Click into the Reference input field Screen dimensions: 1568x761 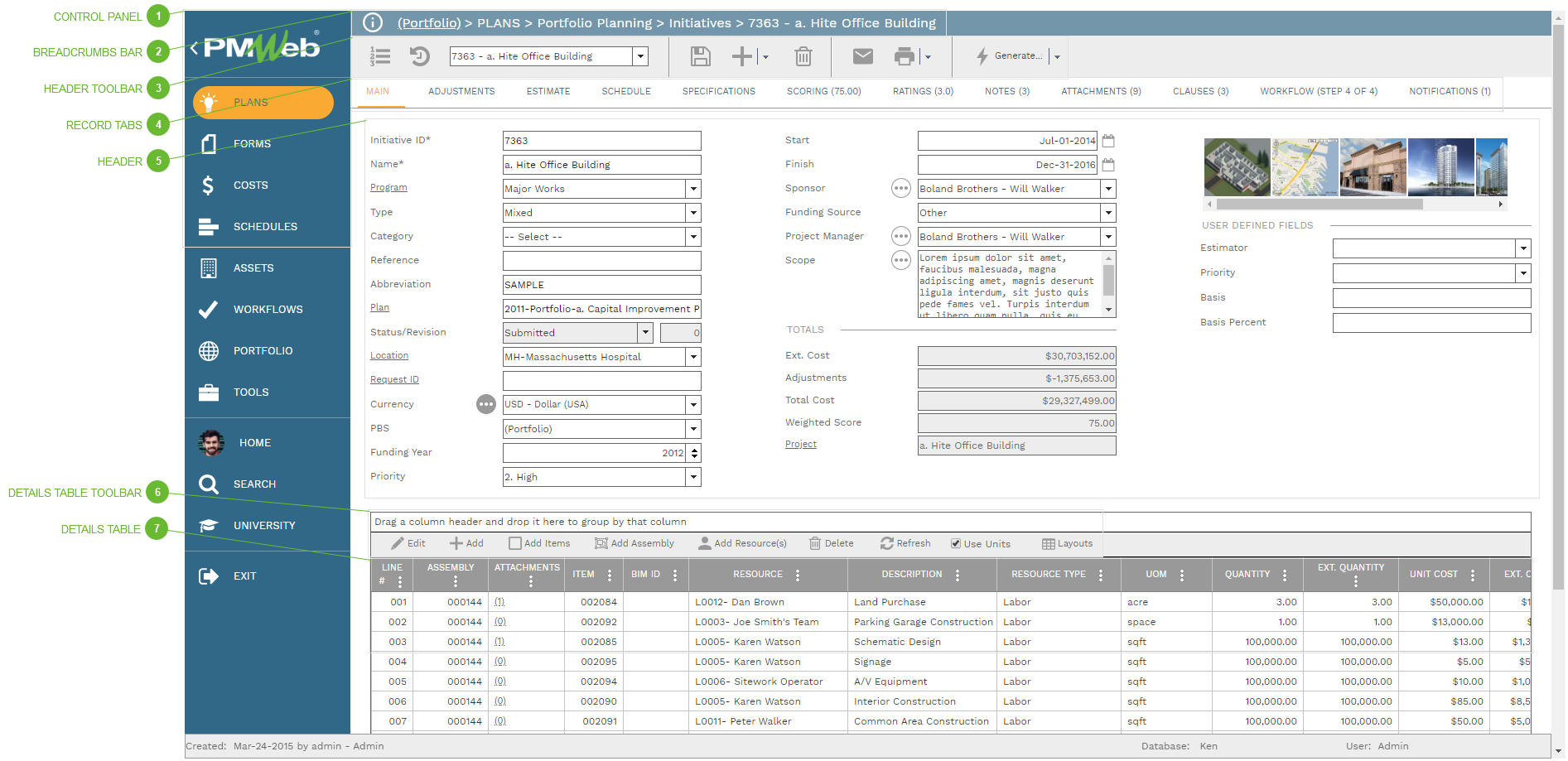pyautogui.click(x=601, y=261)
